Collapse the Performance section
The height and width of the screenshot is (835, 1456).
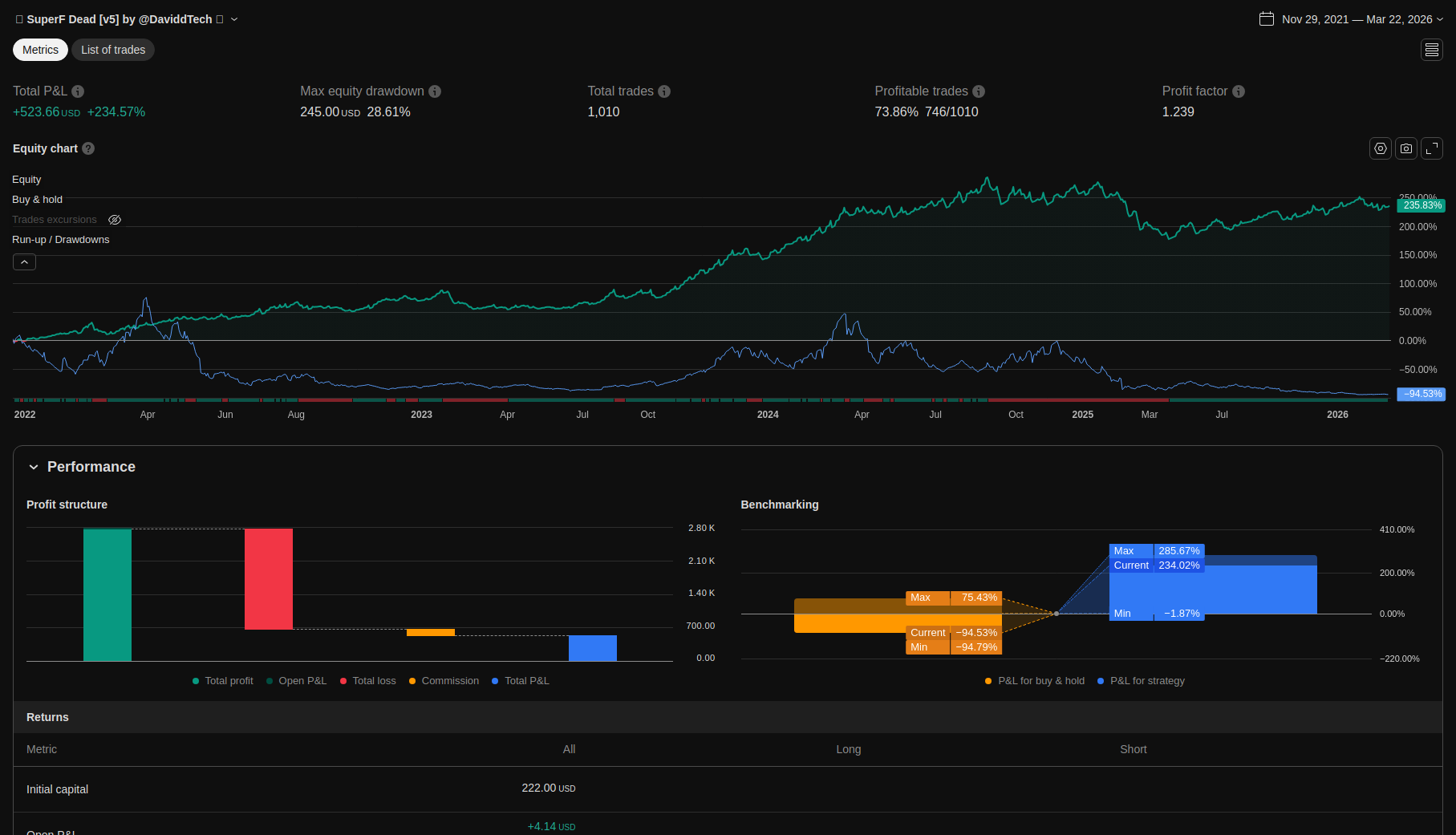pos(34,467)
